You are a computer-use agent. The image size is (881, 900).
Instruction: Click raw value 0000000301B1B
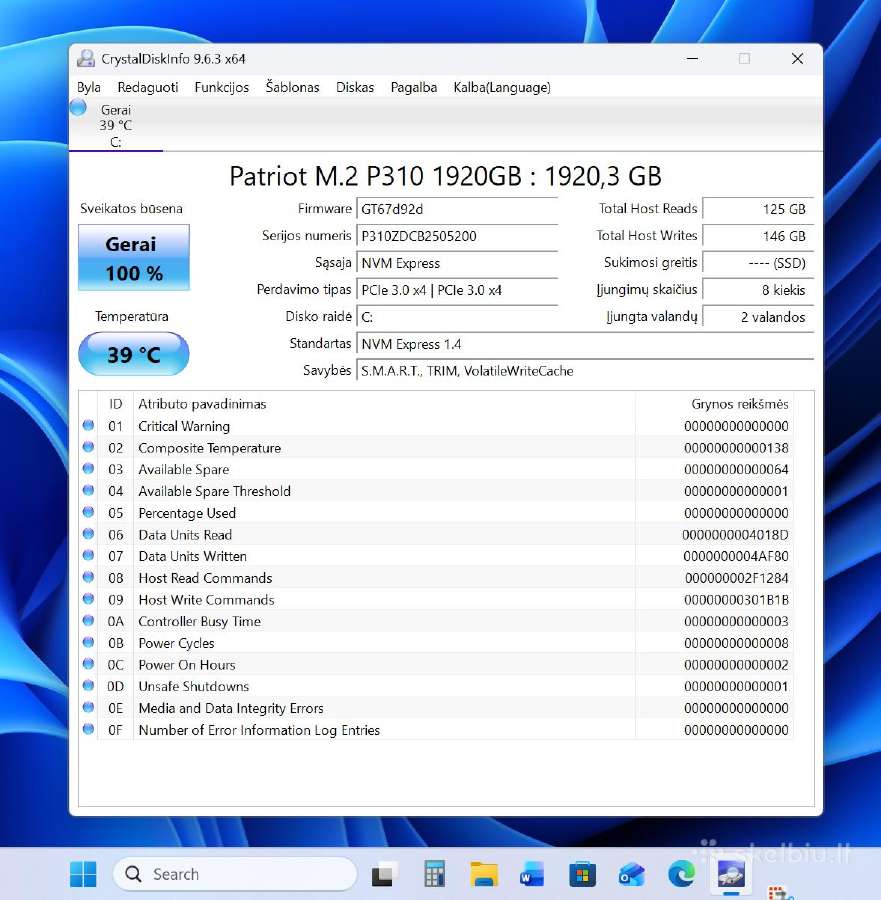coord(736,600)
